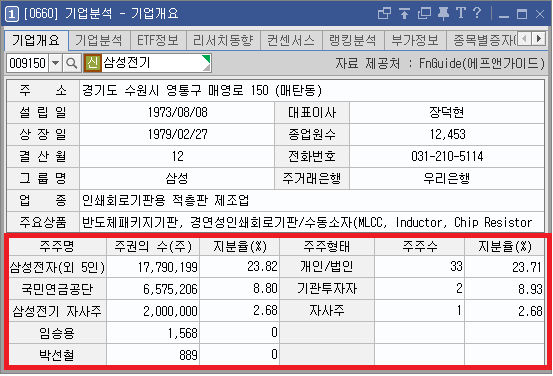Click shareholder name 박선철
This screenshot has width=553, height=376.
[x=57, y=355]
